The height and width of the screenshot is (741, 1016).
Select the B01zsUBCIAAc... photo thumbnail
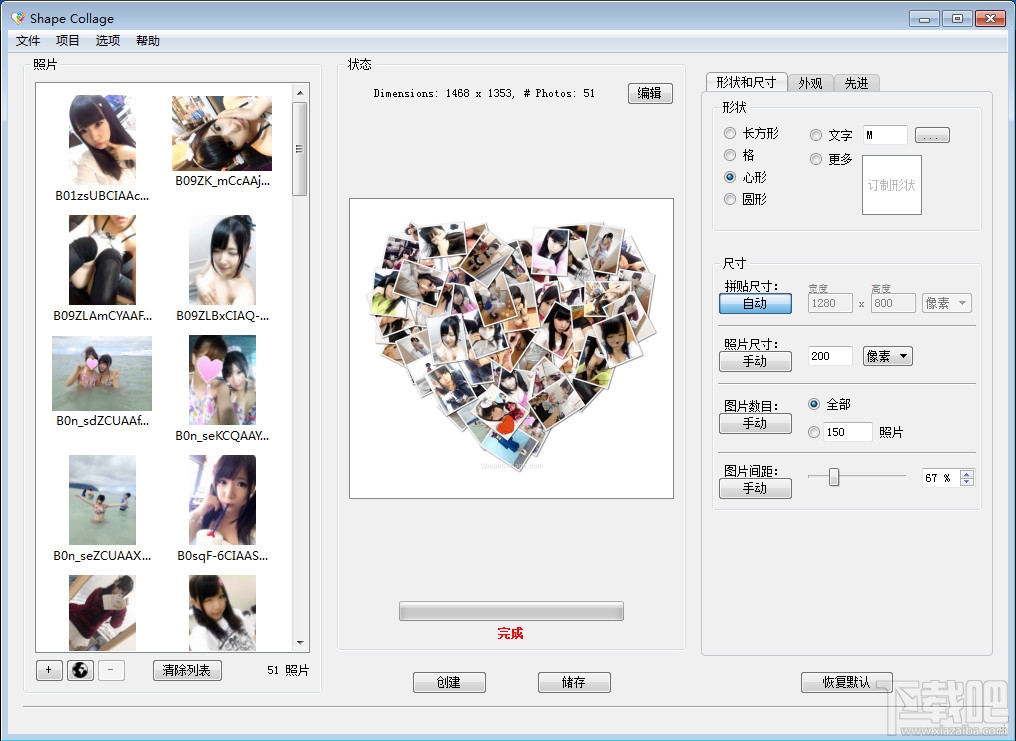pyautogui.click(x=102, y=140)
